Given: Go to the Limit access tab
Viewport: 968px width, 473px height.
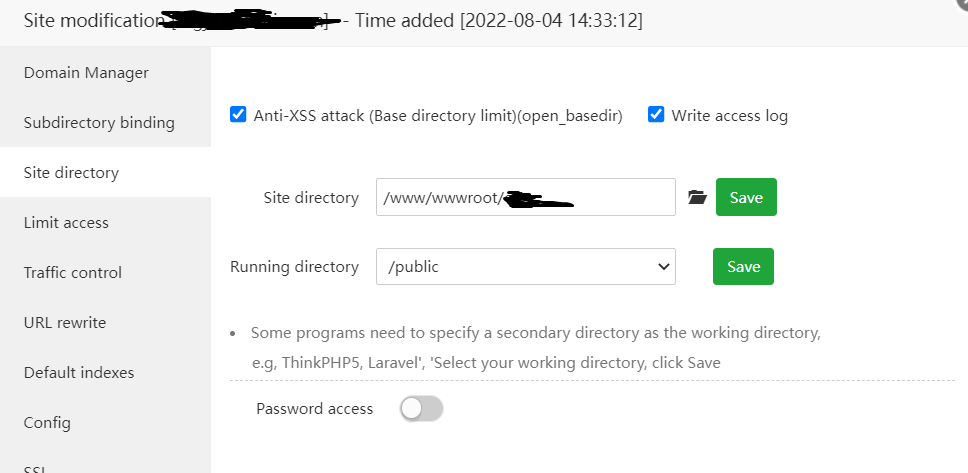Looking at the screenshot, I should click(x=66, y=223).
